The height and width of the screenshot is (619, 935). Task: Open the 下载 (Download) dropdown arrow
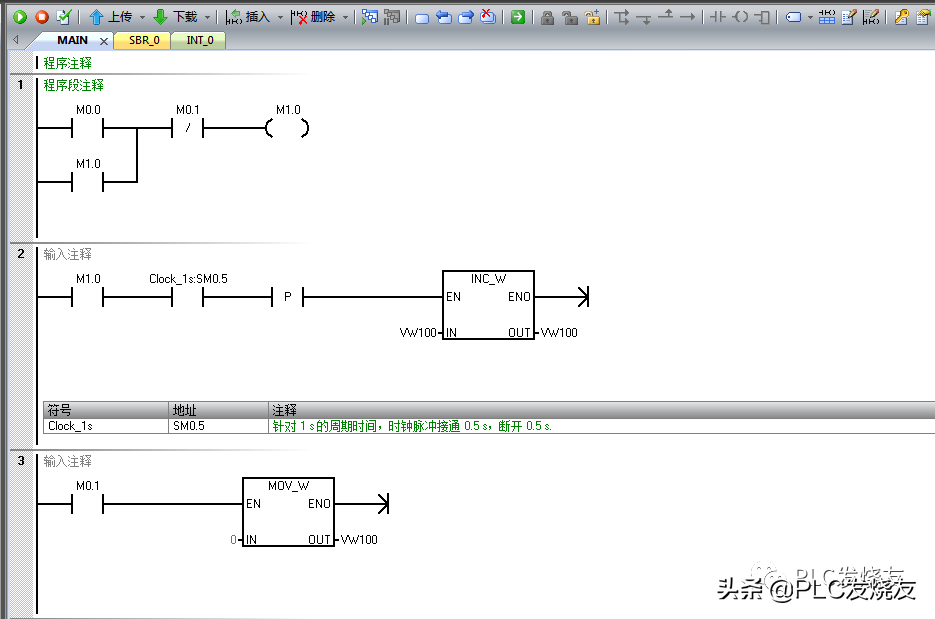tap(207, 17)
